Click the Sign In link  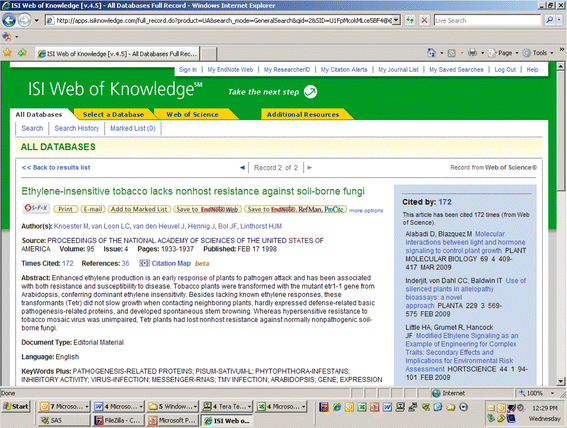(188, 69)
